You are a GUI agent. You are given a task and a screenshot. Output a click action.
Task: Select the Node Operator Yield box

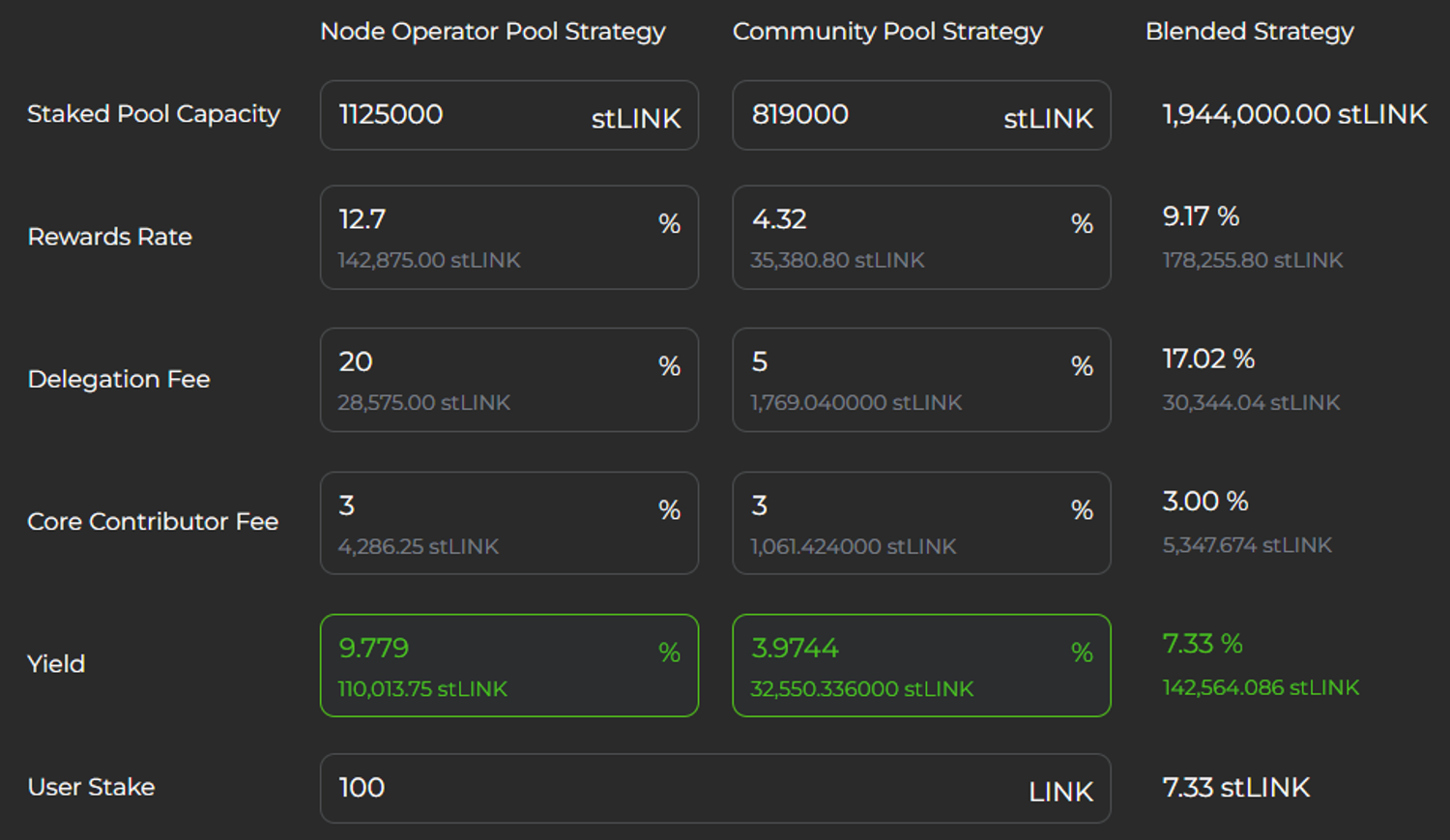[508, 665]
